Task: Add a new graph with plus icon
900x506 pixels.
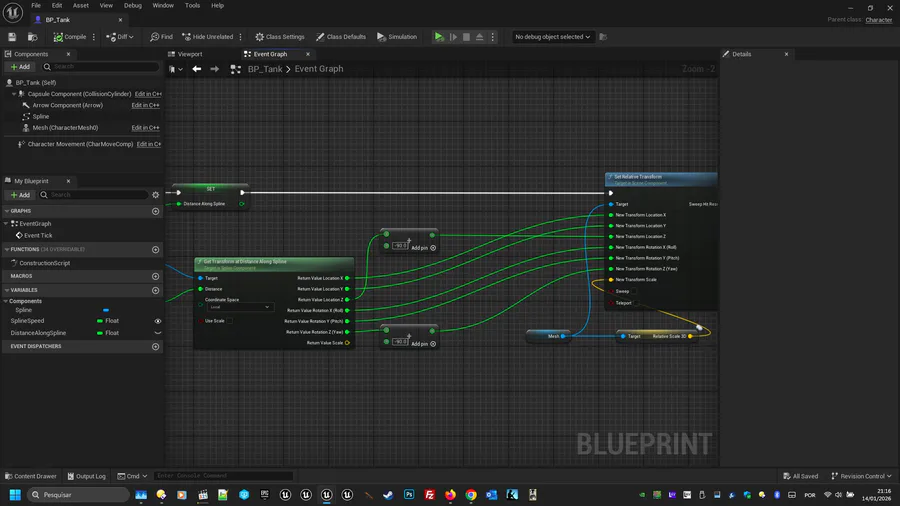Action: [x=156, y=211]
